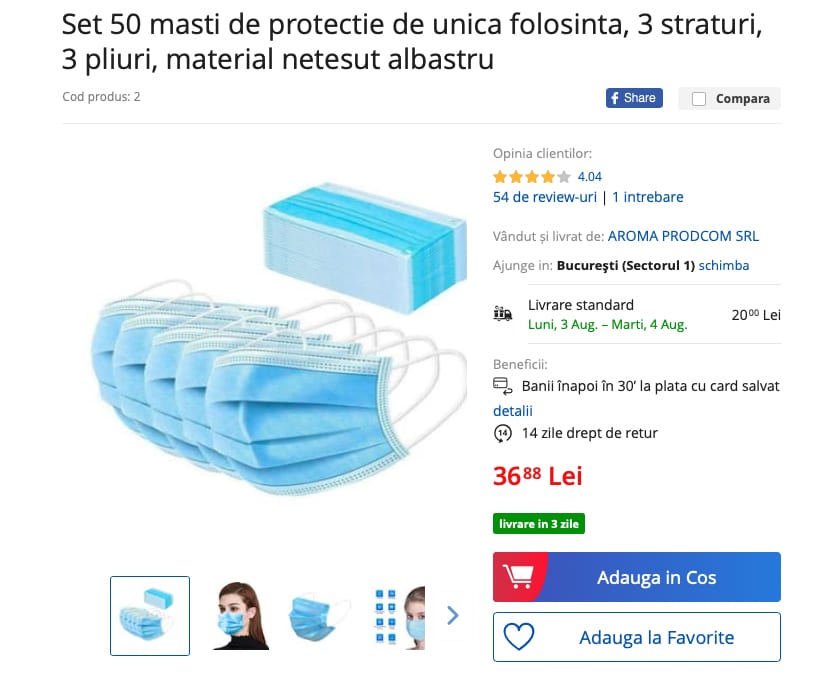Click the star rating icons
The height and width of the screenshot is (677, 839).
click(x=531, y=177)
